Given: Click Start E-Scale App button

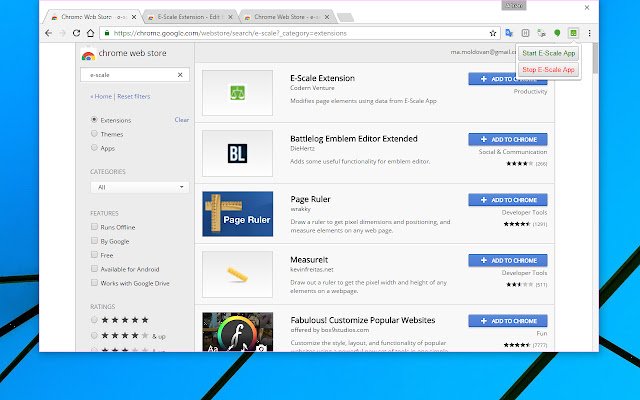Looking at the screenshot, I should coord(549,53).
